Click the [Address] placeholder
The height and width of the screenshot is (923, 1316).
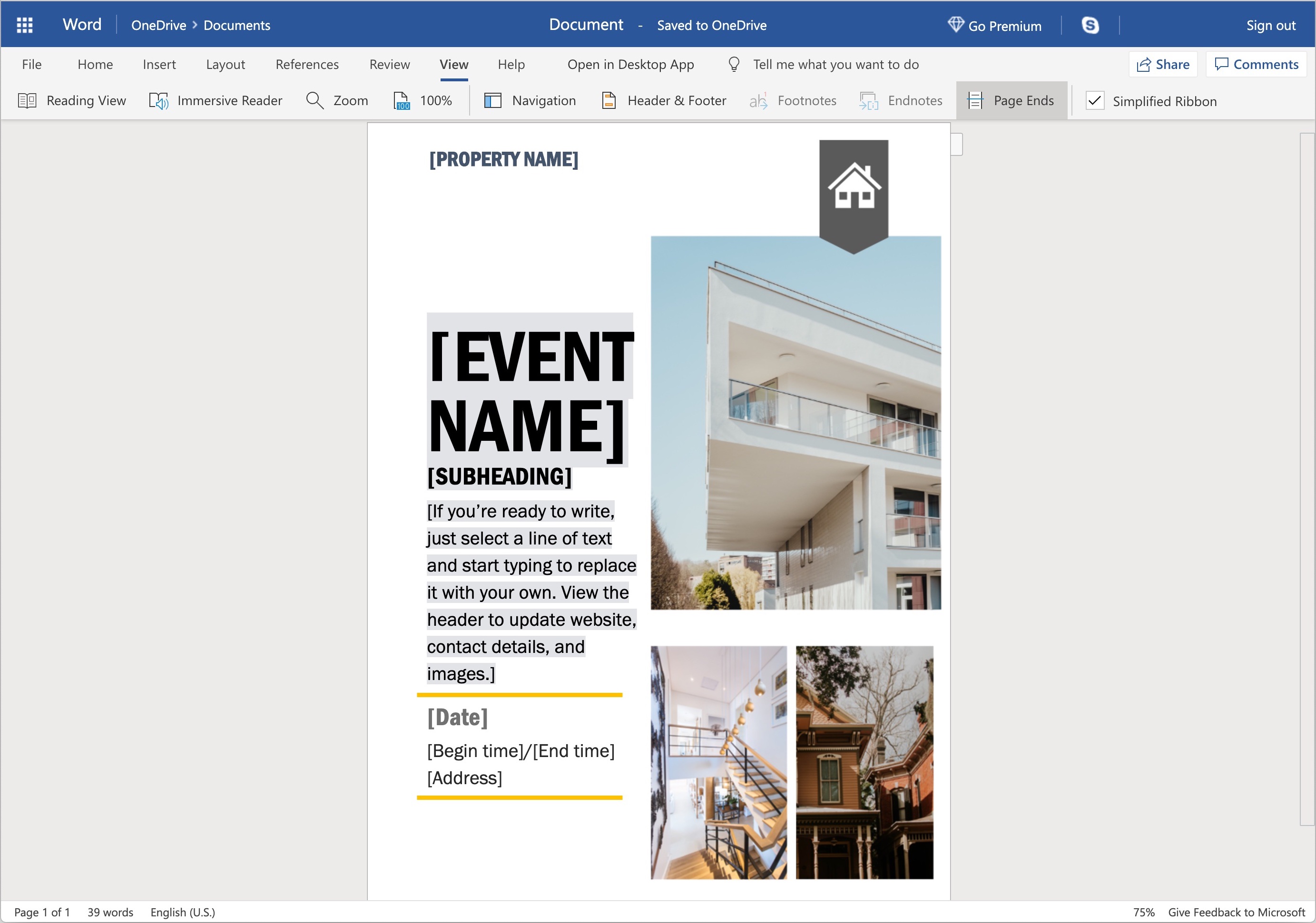tap(464, 778)
